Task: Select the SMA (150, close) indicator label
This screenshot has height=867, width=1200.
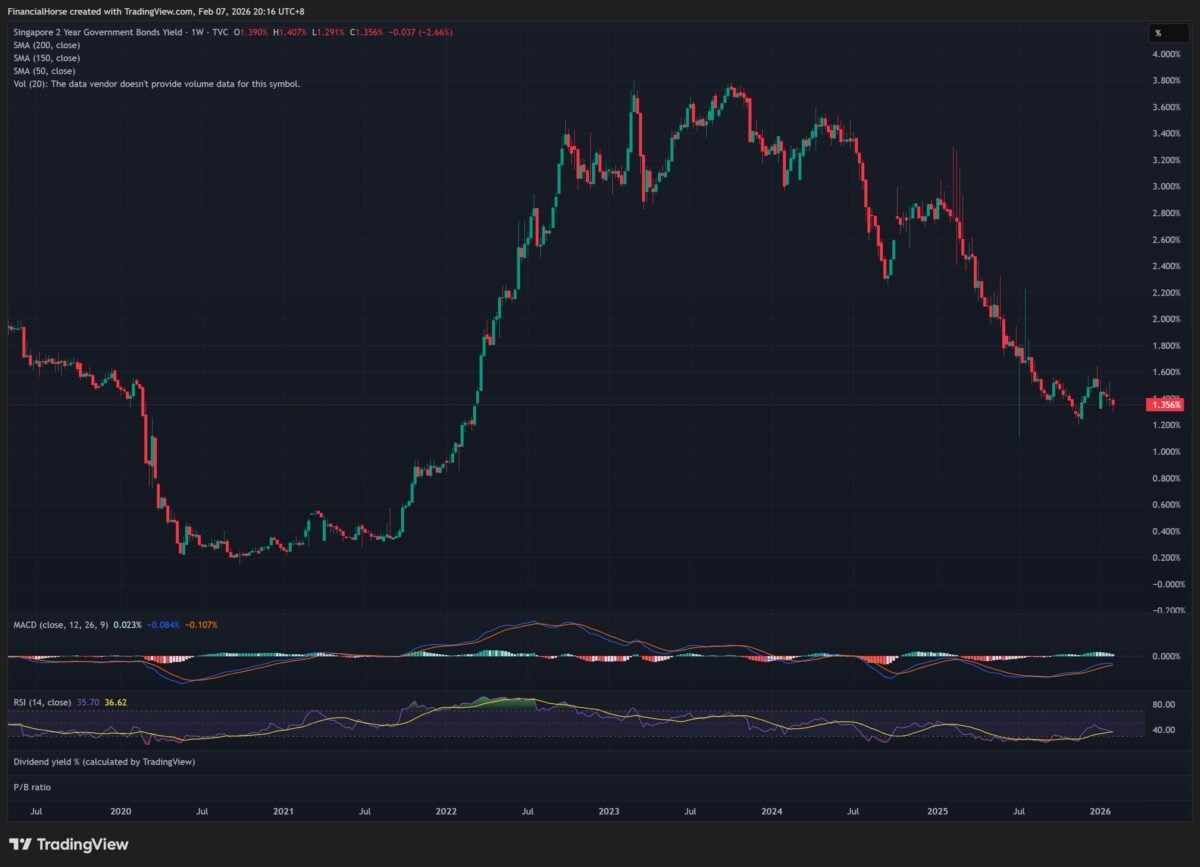Action: pyautogui.click(x=47, y=58)
